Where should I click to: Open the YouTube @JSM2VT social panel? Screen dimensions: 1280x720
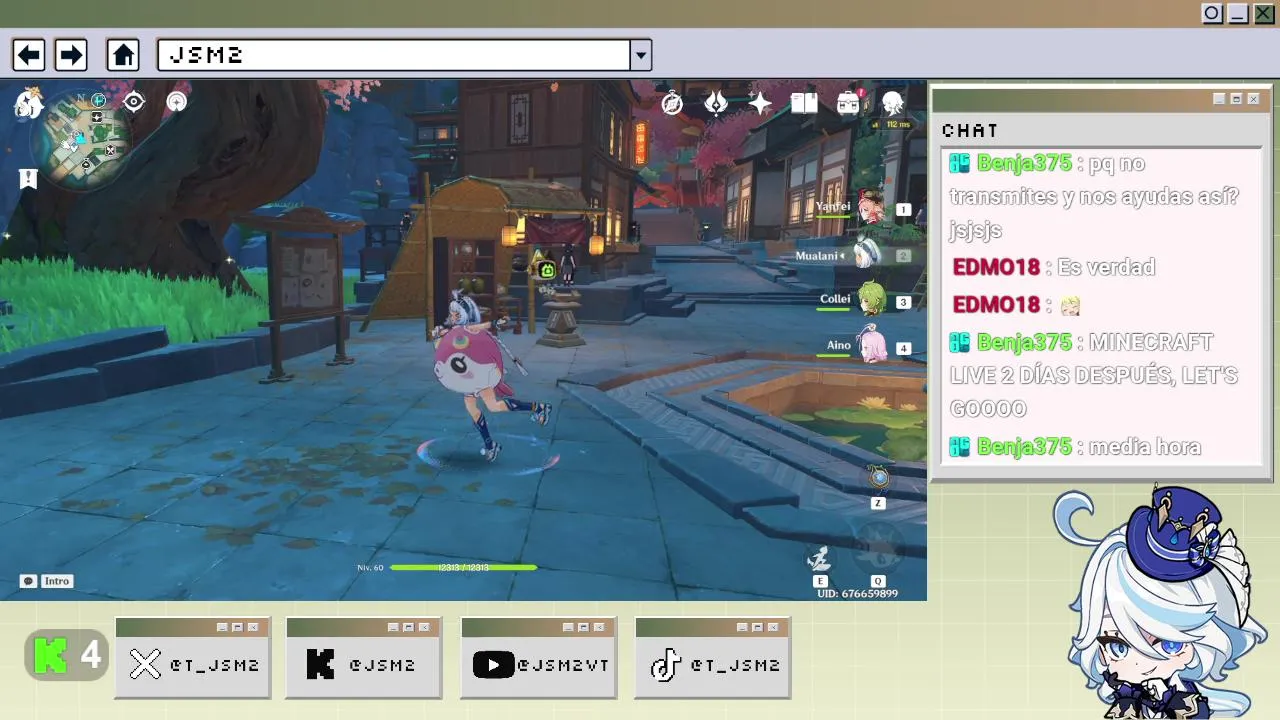[x=539, y=657]
